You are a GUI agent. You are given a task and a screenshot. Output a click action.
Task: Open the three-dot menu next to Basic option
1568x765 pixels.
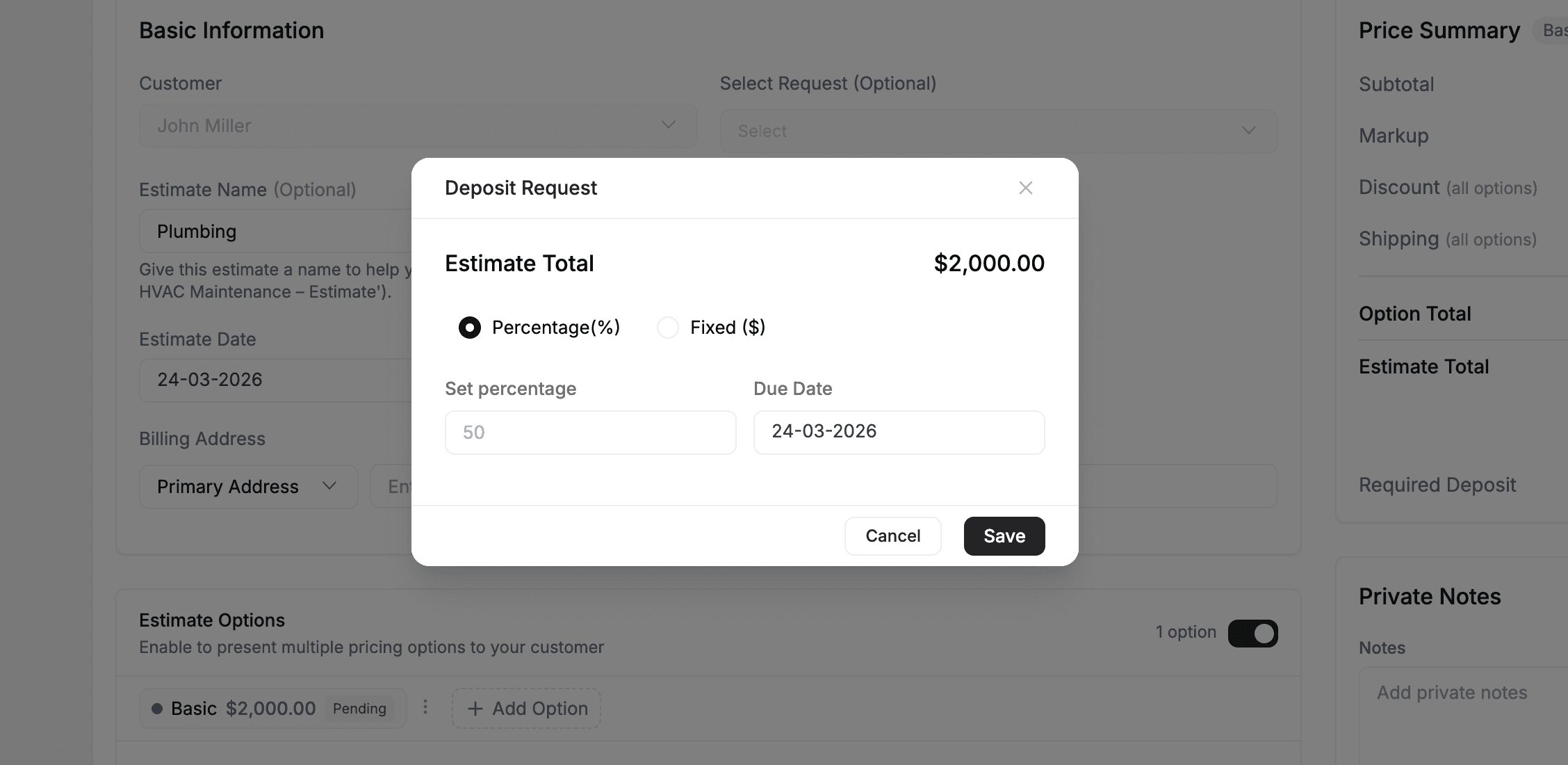(425, 707)
